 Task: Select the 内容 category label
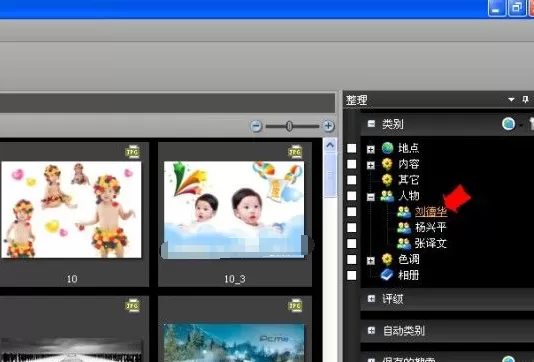click(x=409, y=164)
